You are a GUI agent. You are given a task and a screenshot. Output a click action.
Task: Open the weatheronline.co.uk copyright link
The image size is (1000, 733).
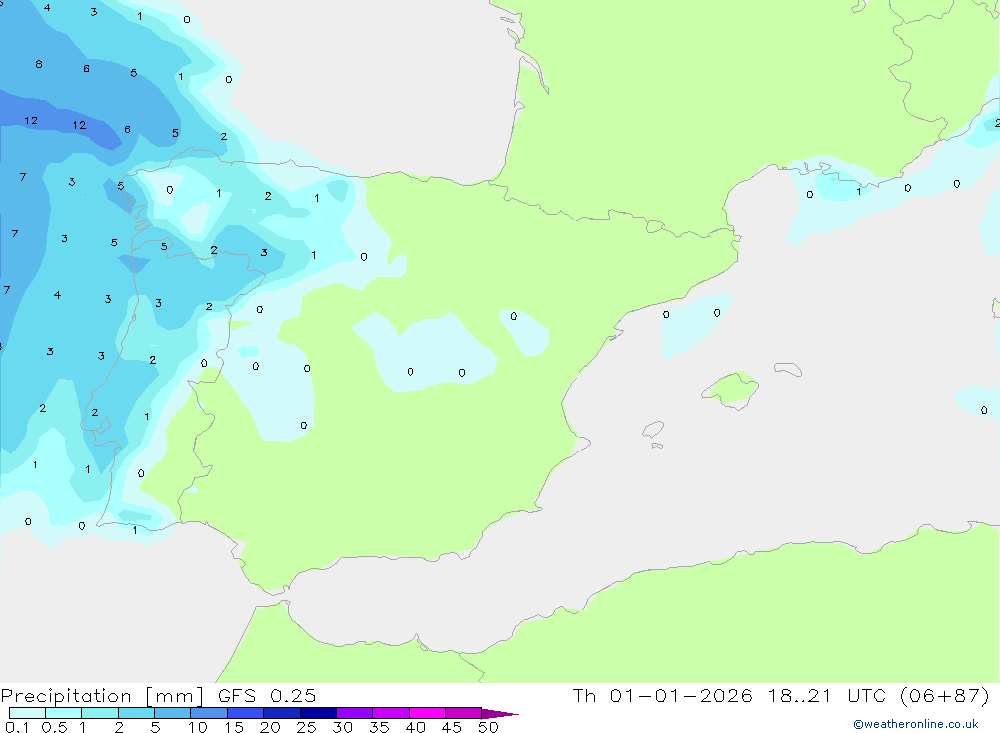(916, 724)
